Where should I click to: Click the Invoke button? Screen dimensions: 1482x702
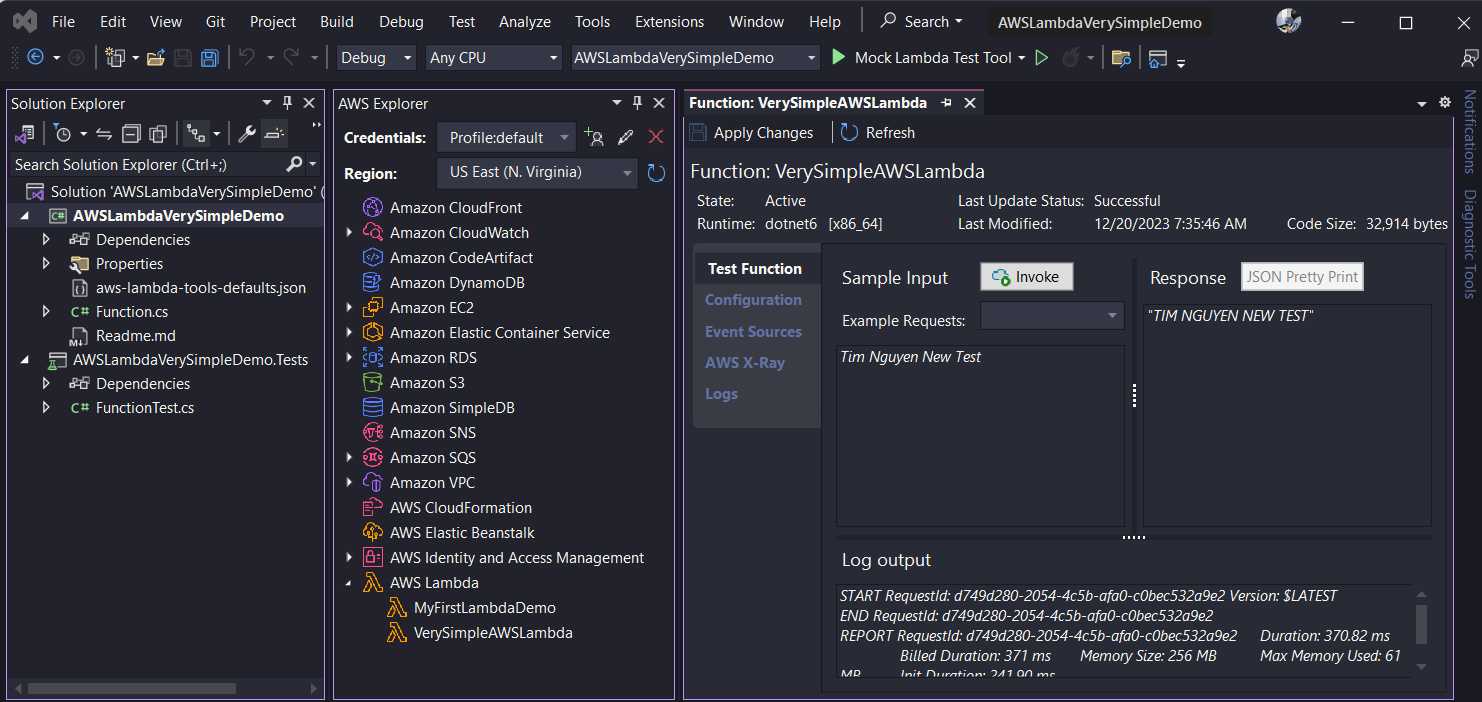[1027, 277]
